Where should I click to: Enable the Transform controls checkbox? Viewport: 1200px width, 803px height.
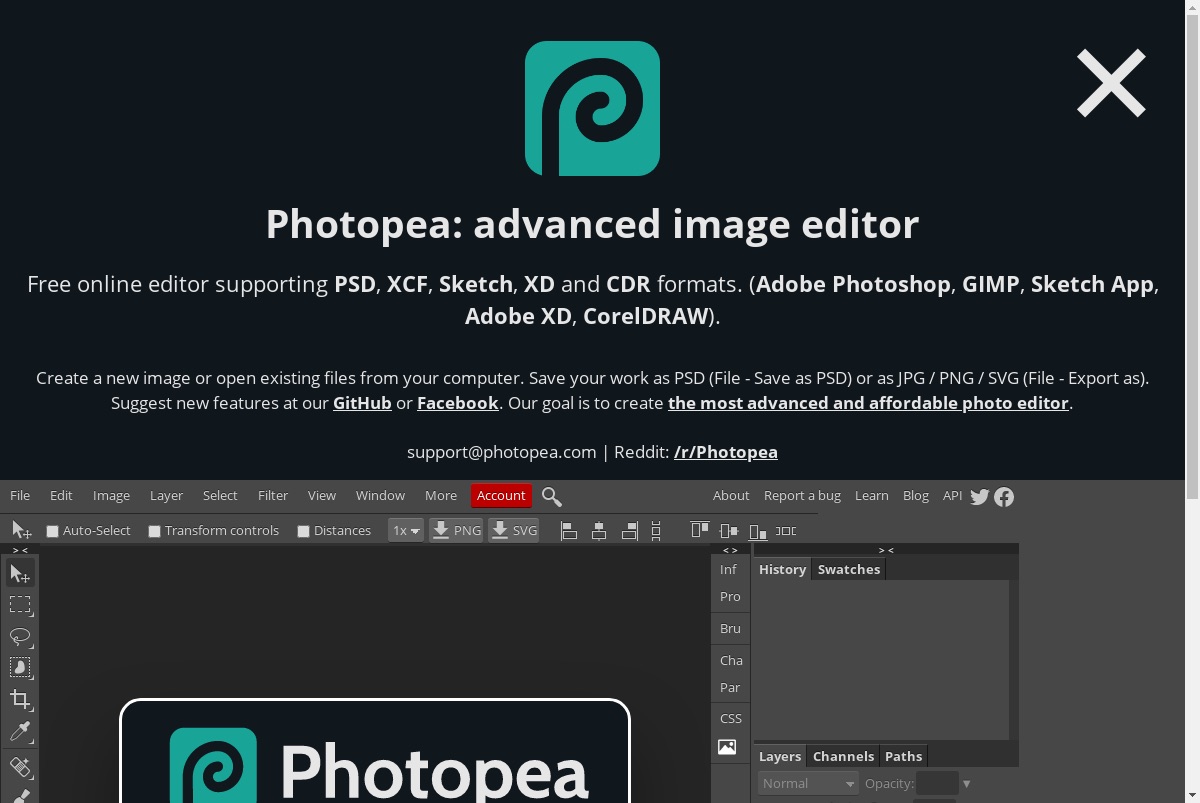155,531
